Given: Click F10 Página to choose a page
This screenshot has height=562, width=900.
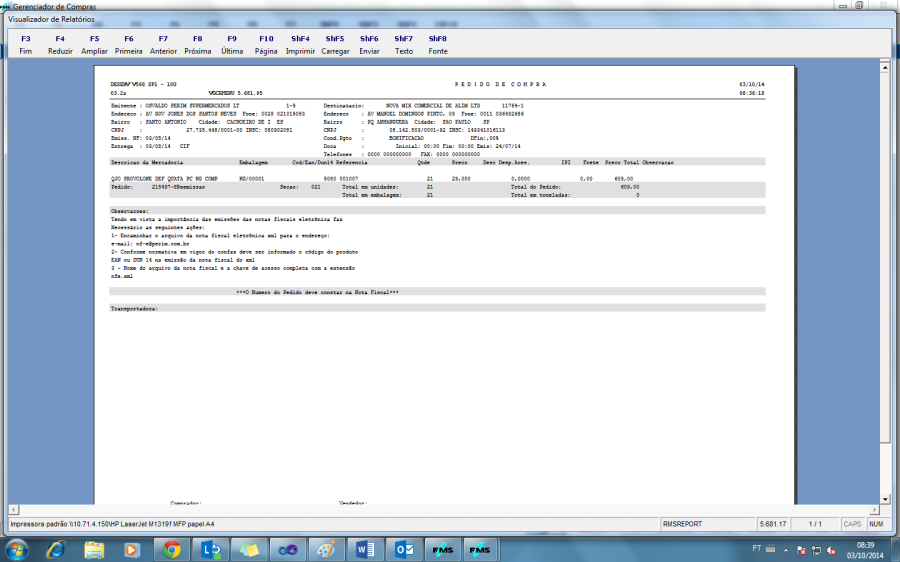Looking at the screenshot, I should coord(266,45).
